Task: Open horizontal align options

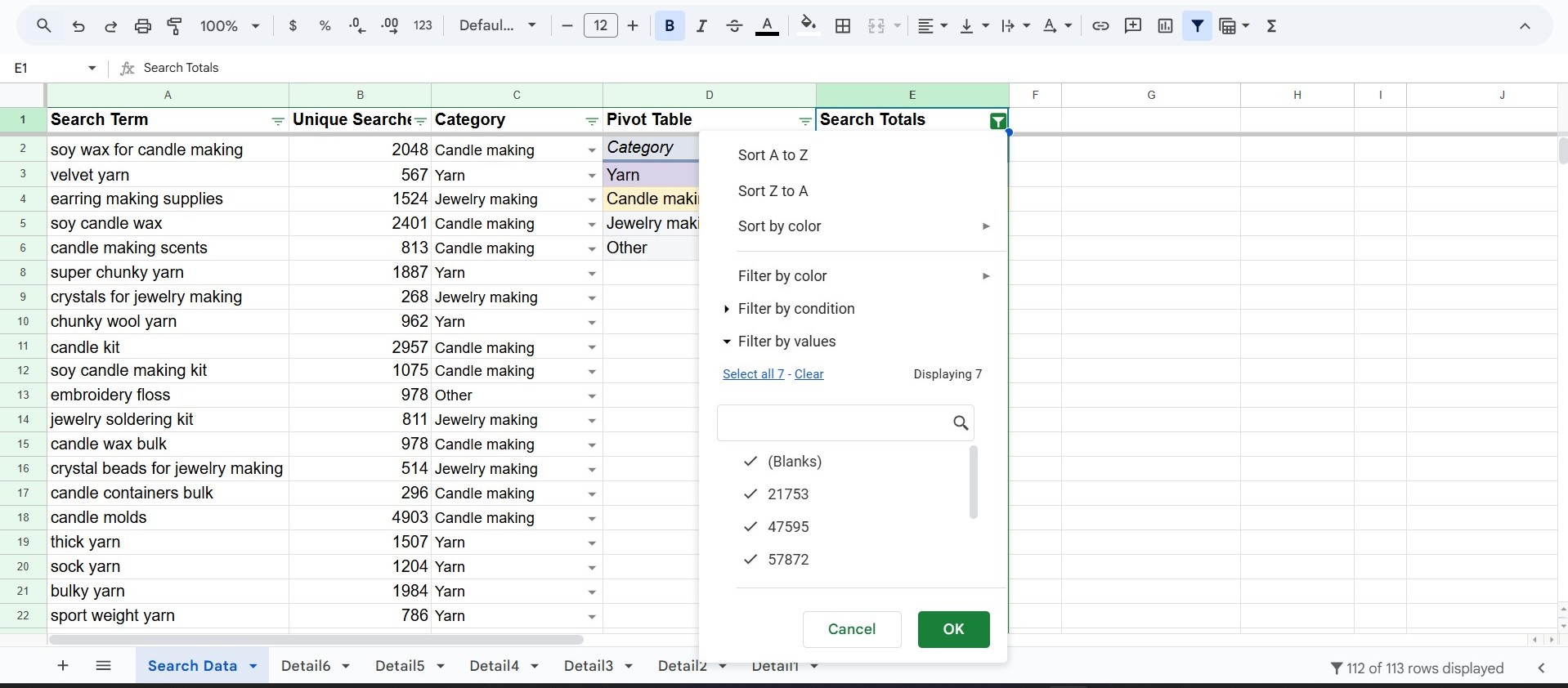Action: [x=932, y=26]
